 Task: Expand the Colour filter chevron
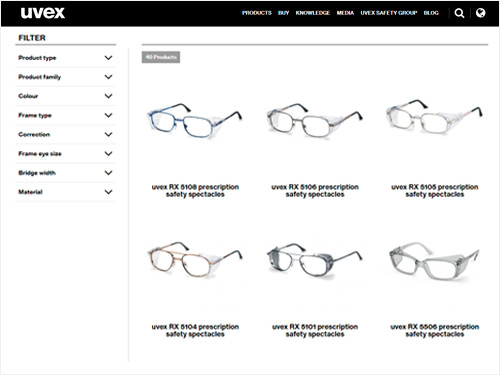pos(108,96)
